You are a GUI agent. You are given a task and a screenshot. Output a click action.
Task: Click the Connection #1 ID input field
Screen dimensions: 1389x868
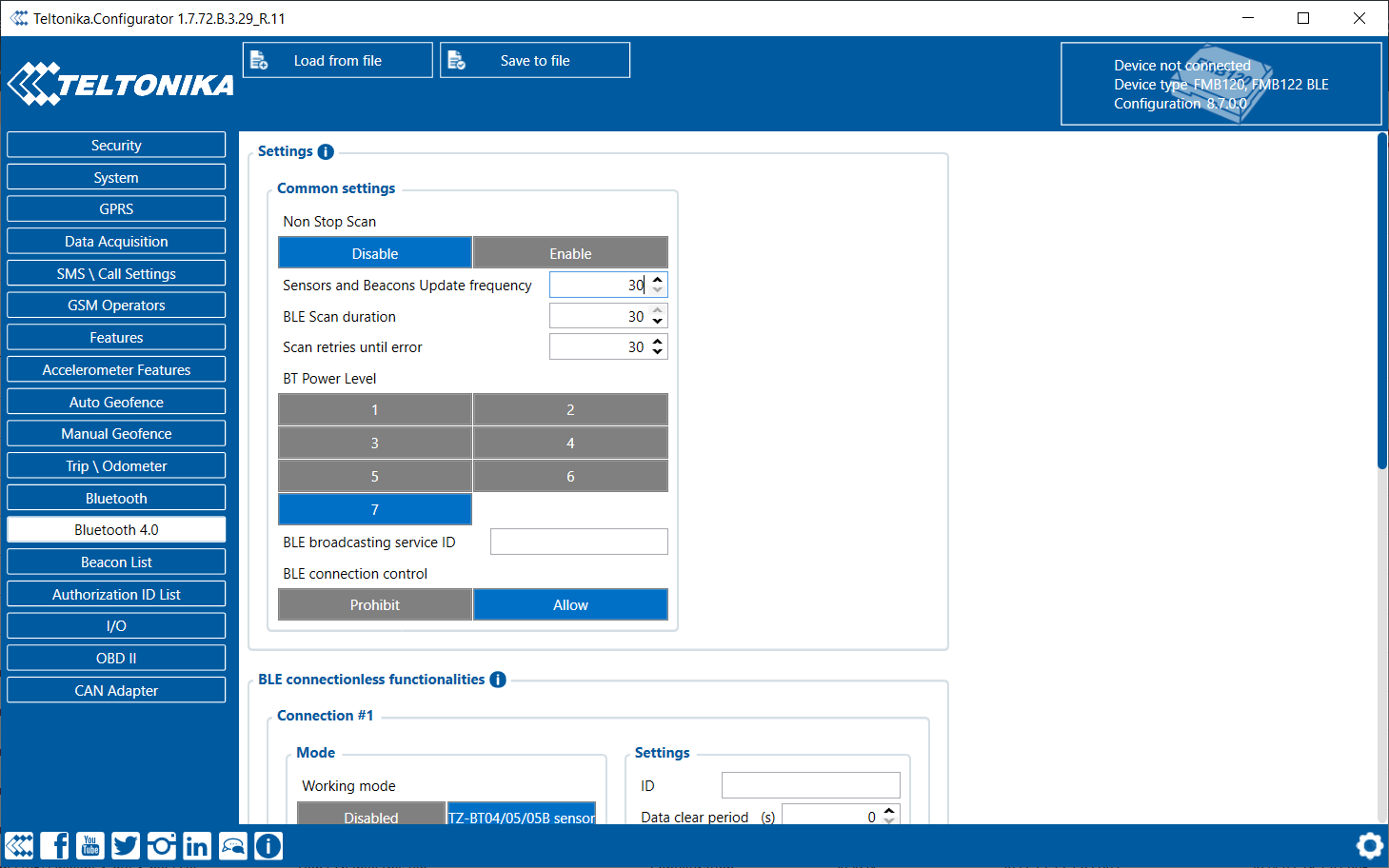(x=811, y=785)
